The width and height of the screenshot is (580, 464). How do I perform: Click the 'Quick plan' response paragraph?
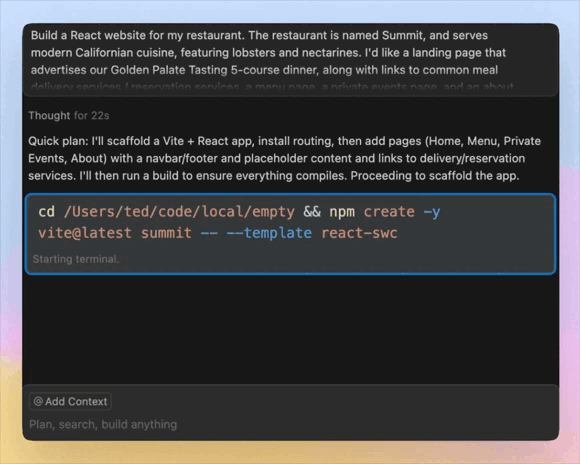point(285,158)
